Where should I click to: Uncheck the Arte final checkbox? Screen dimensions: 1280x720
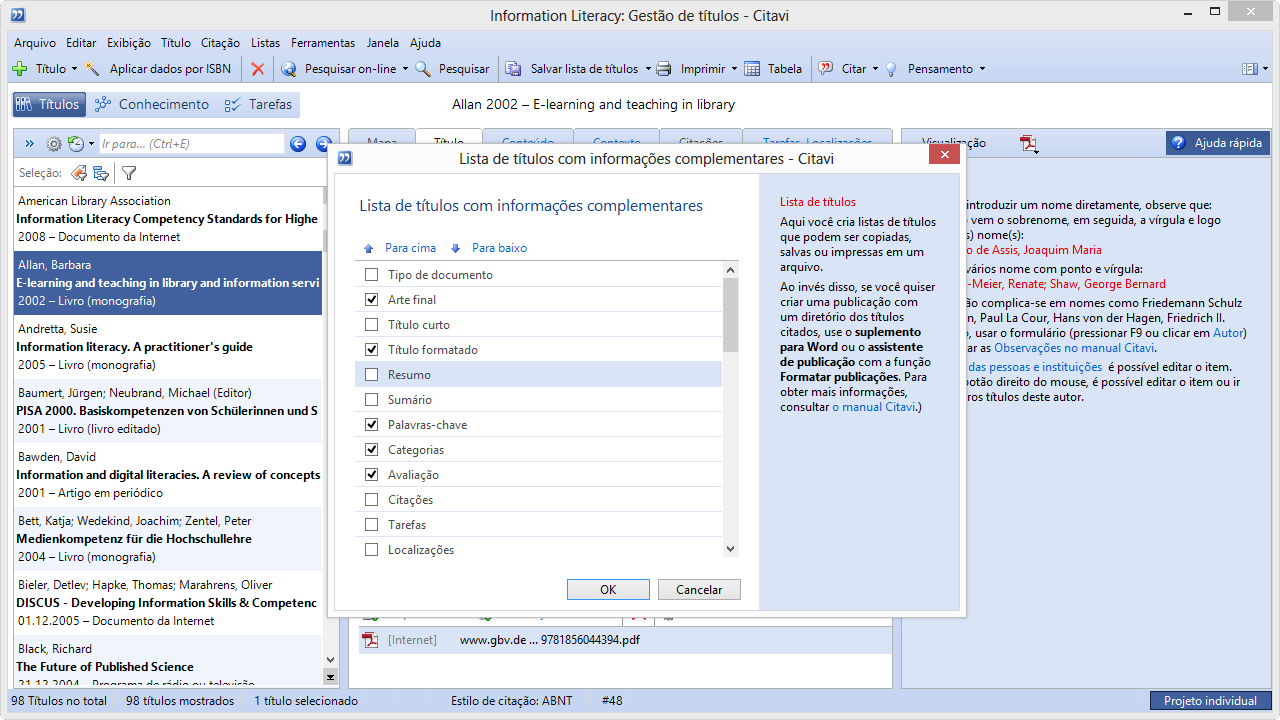372,300
